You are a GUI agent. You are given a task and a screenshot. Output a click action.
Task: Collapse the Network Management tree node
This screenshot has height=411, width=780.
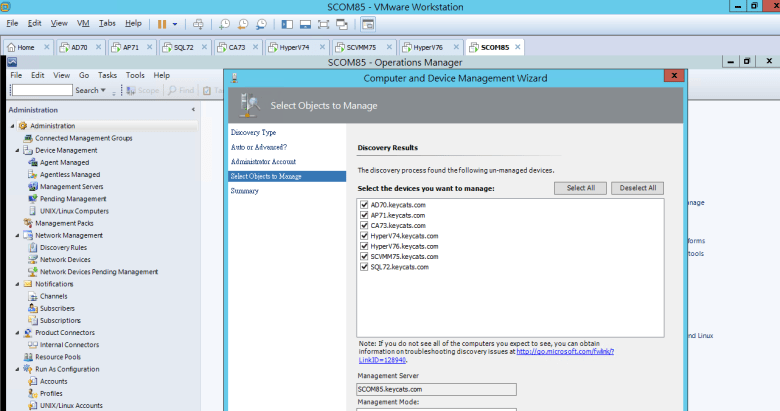coord(16,235)
